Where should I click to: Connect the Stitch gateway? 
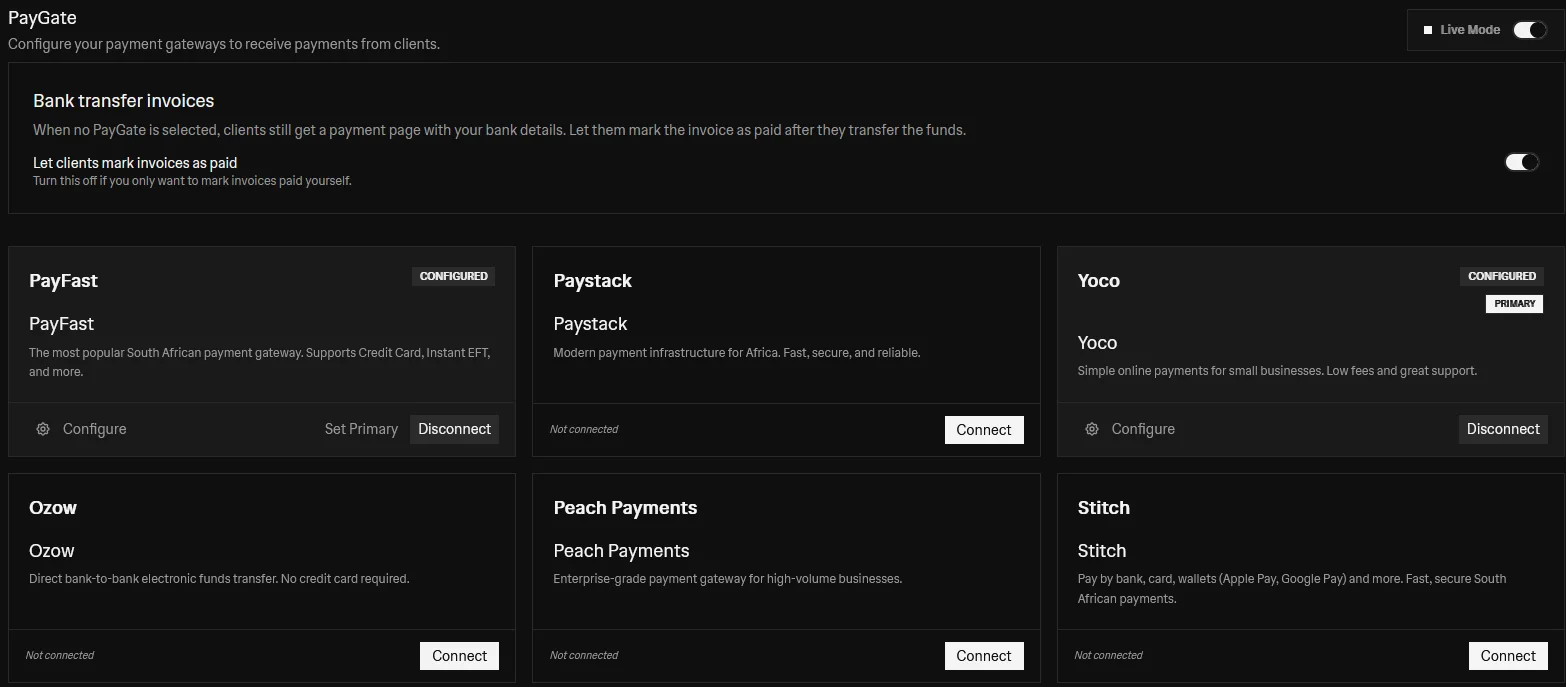pyautogui.click(x=1508, y=656)
